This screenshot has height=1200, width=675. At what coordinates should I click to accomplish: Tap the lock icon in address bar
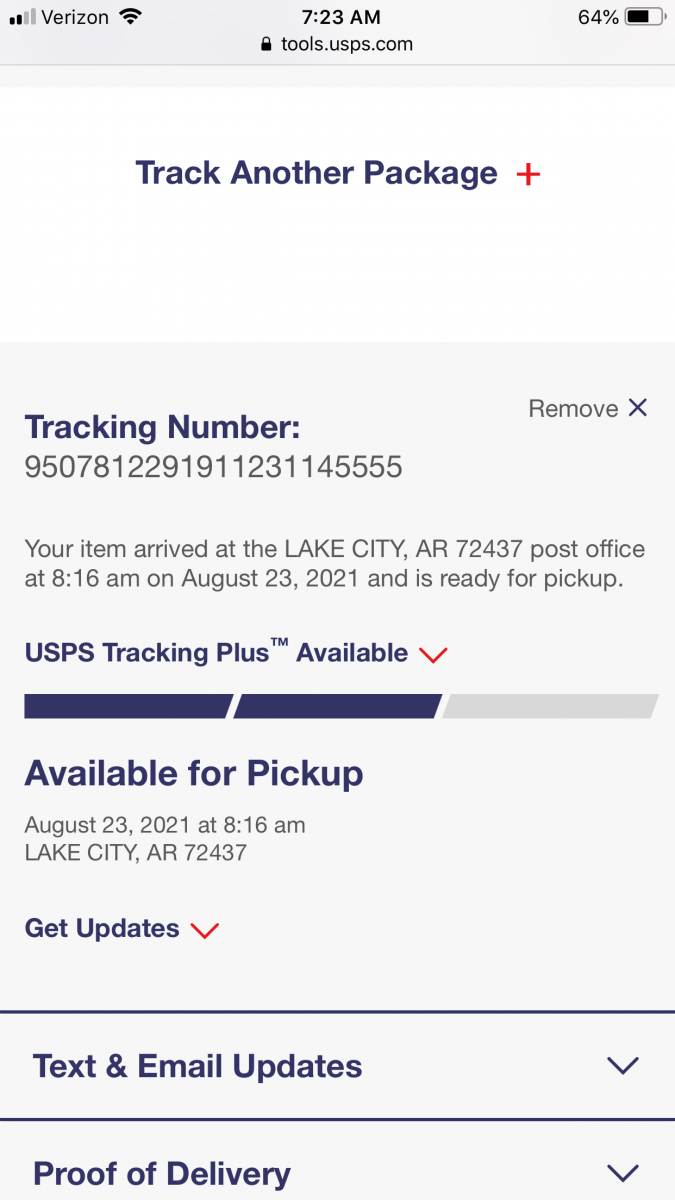[265, 44]
